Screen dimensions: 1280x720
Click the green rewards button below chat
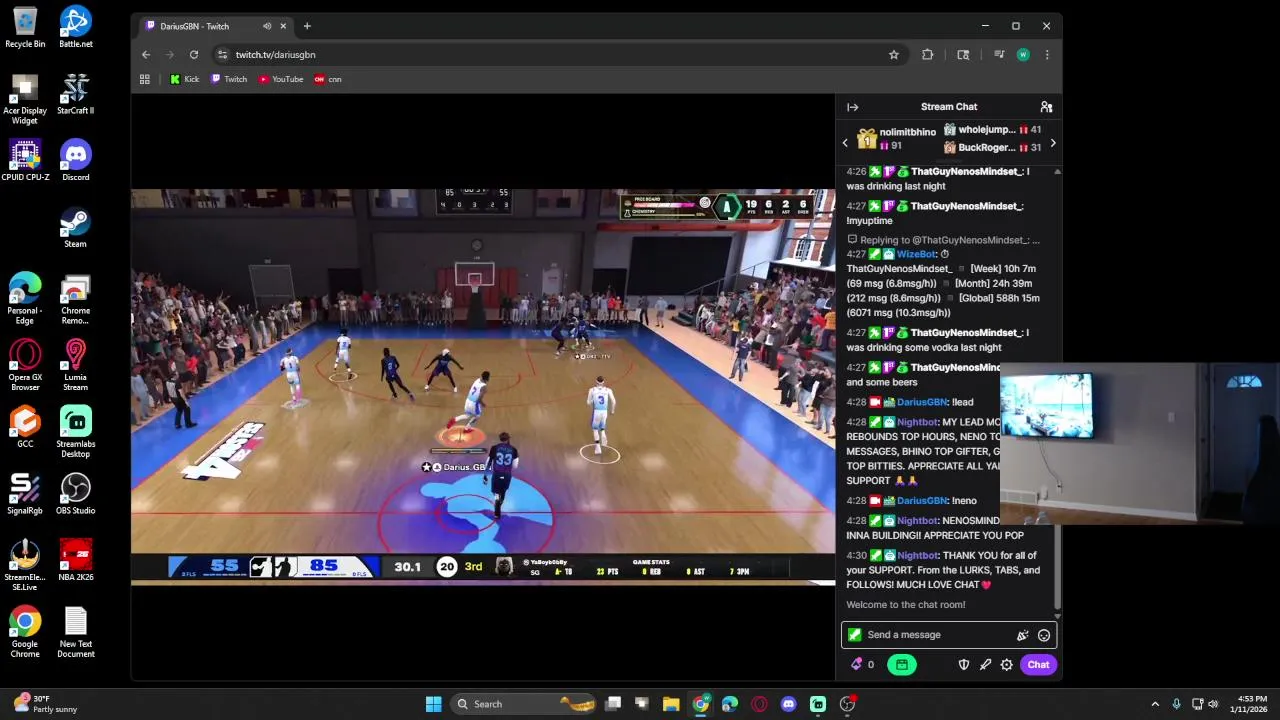[x=901, y=664]
